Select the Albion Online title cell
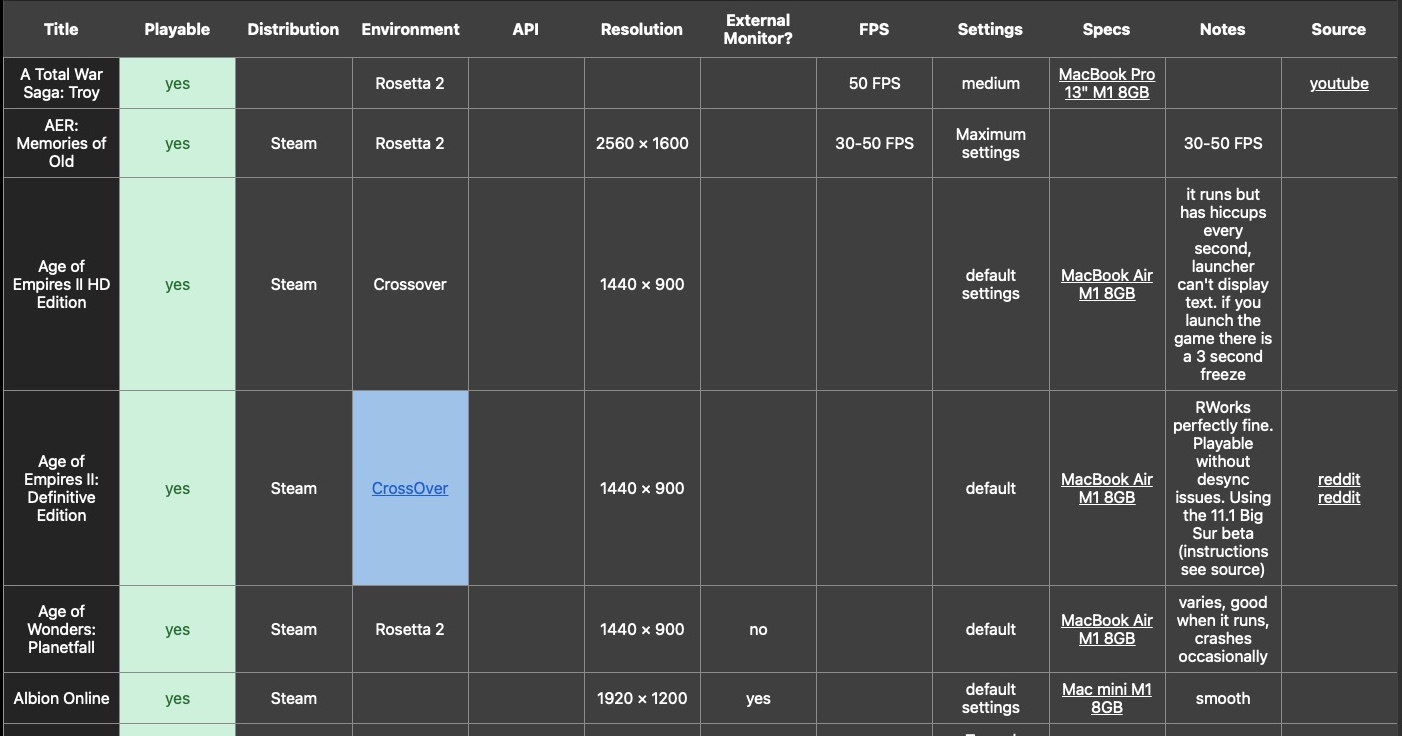The width and height of the screenshot is (1402, 736). pyautogui.click(x=61, y=698)
